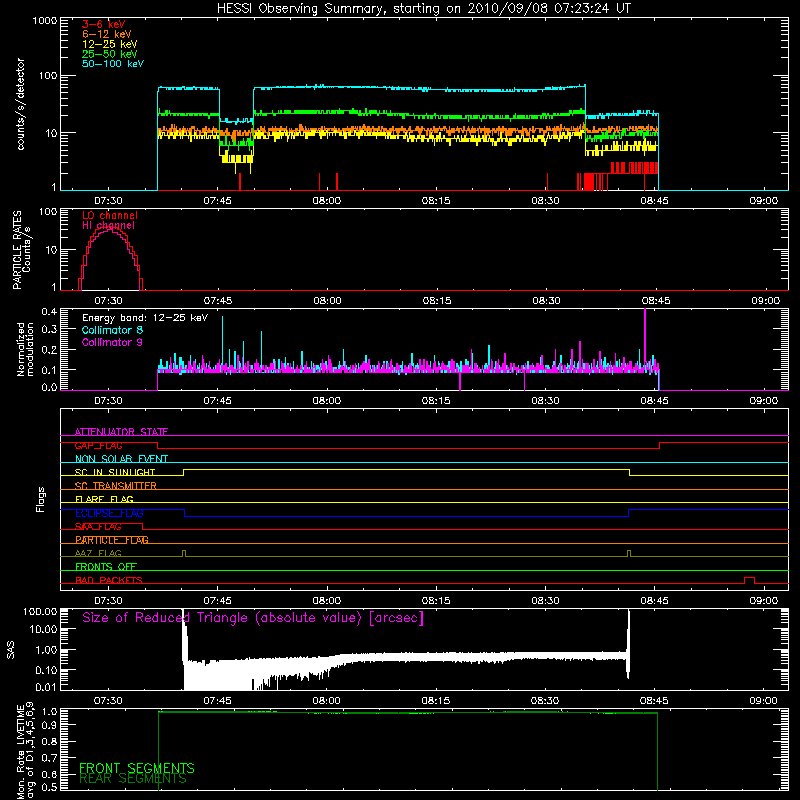
Task: Select the FRONT SEGMENTS legend label
Action: 137,768
